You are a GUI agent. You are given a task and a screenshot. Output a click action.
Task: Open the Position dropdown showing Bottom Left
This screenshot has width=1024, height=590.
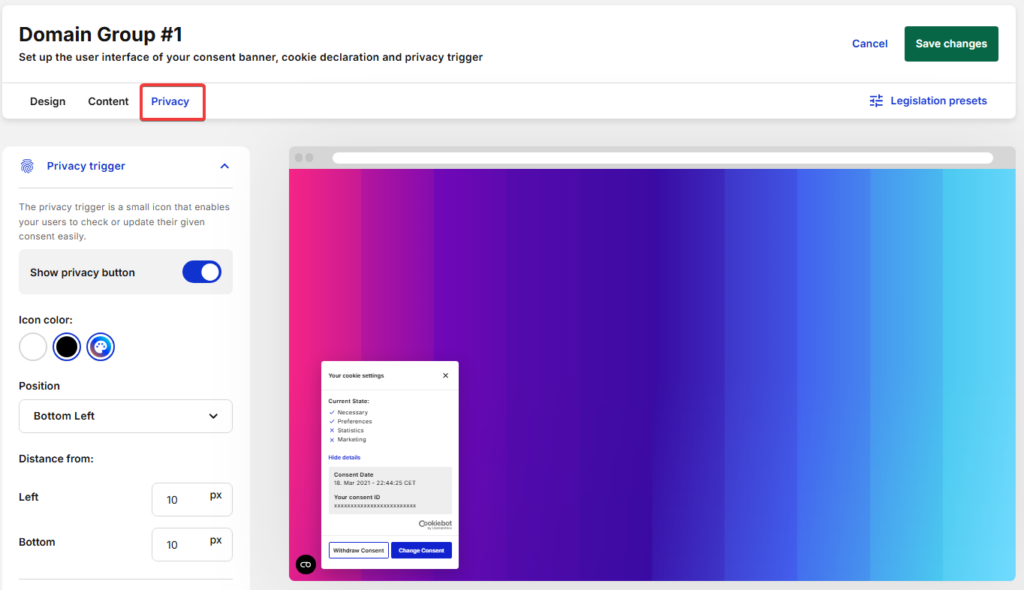[x=125, y=416]
